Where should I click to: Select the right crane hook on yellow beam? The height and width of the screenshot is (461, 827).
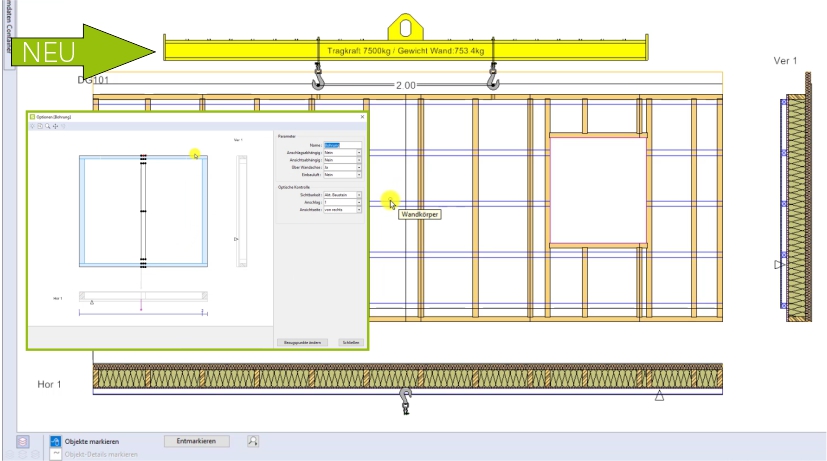[492, 75]
